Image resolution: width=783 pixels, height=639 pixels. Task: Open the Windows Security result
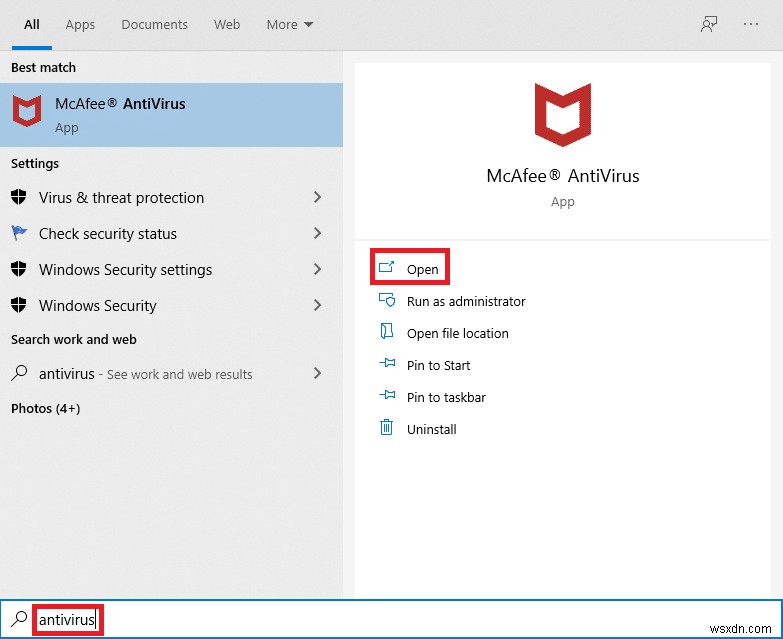(171, 305)
